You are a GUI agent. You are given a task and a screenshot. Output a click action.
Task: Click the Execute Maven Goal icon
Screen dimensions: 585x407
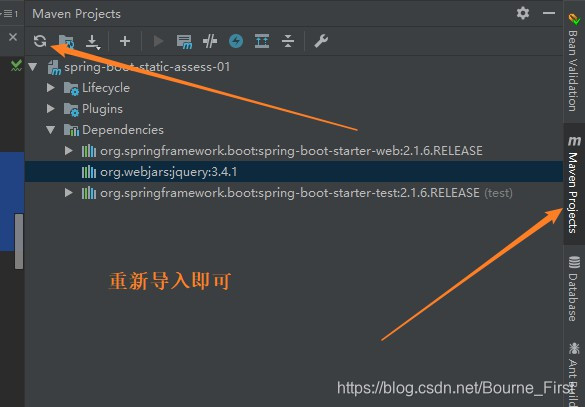coord(184,41)
